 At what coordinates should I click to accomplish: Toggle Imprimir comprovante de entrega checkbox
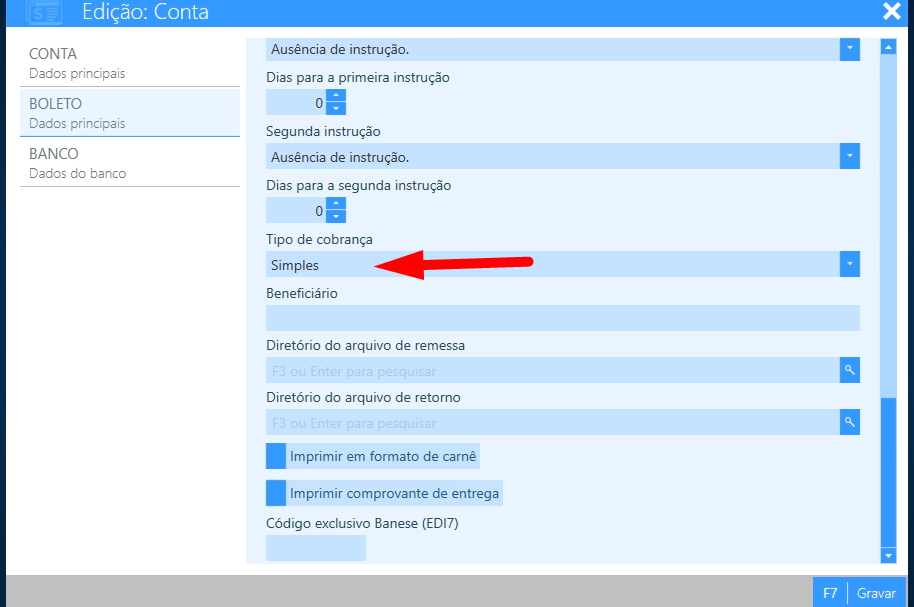[276, 493]
